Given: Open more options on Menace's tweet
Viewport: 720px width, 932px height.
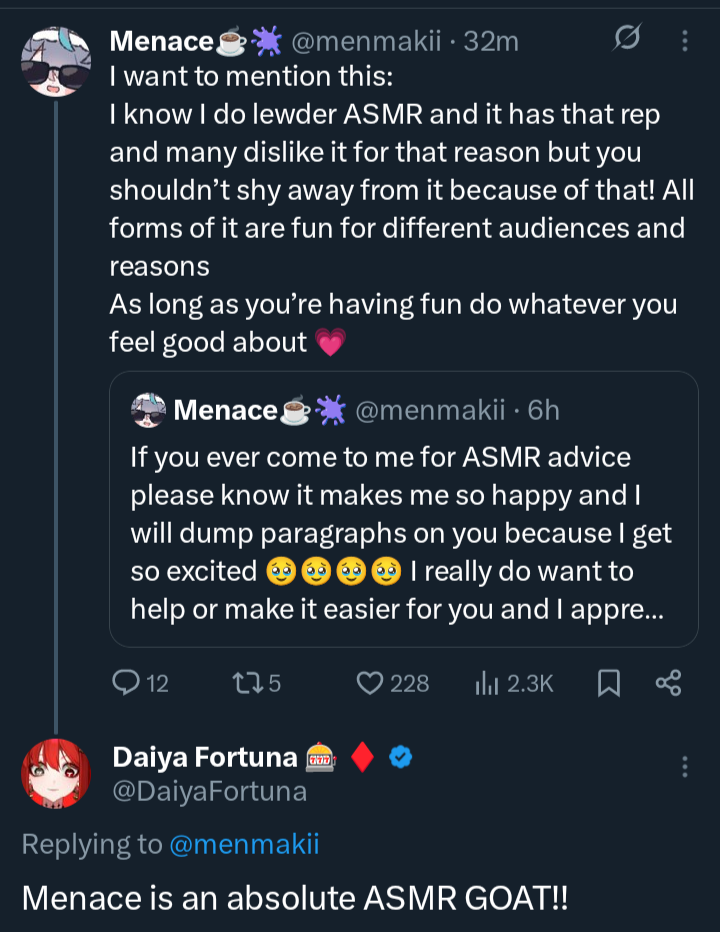Looking at the screenshot, I should point(685,41).
